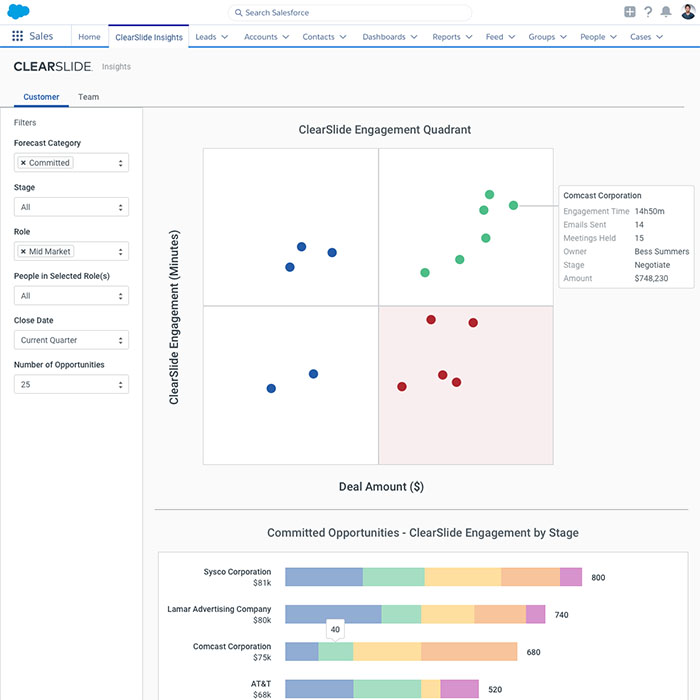Open the Groups tab
This screenshot has height=700, width=700.
tap(542, 37)
